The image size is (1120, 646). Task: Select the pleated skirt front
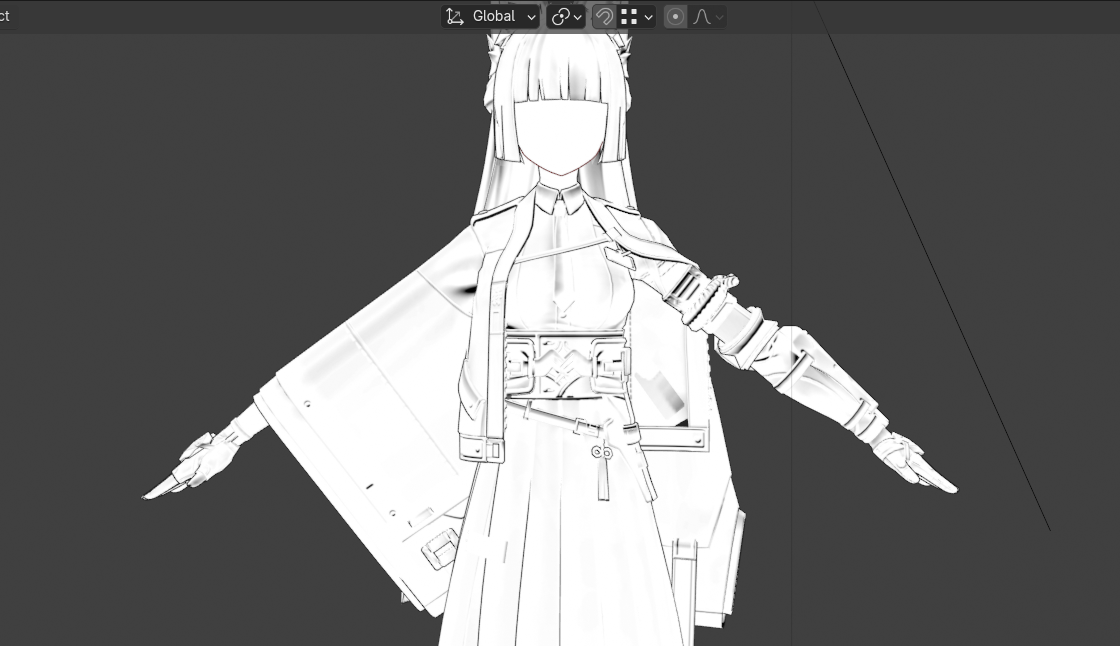560,560
